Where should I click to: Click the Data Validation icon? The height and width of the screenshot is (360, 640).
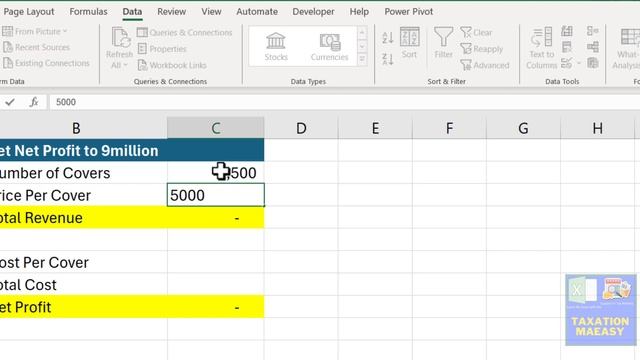coord(567,63)
